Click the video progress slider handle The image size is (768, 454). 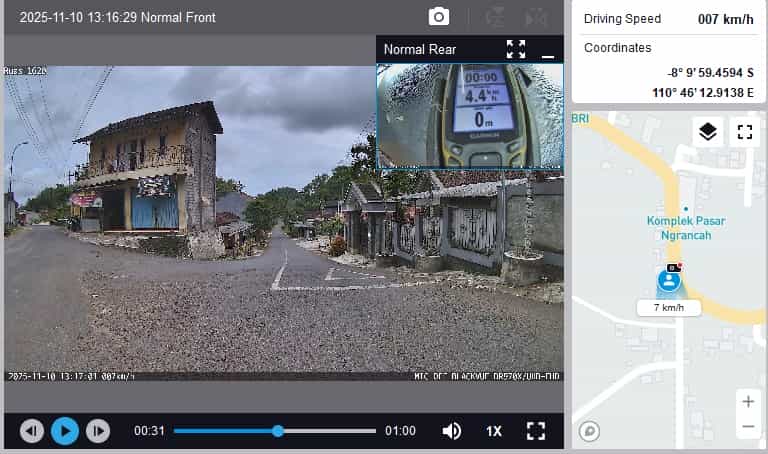tap(278, 431)
